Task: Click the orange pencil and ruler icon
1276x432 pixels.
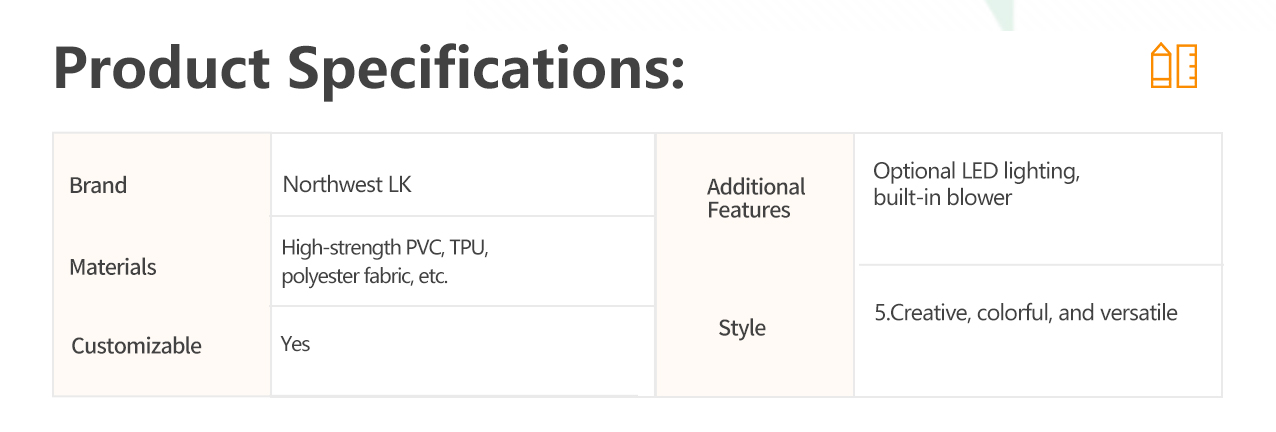Action: click(x=1174, y=66)
